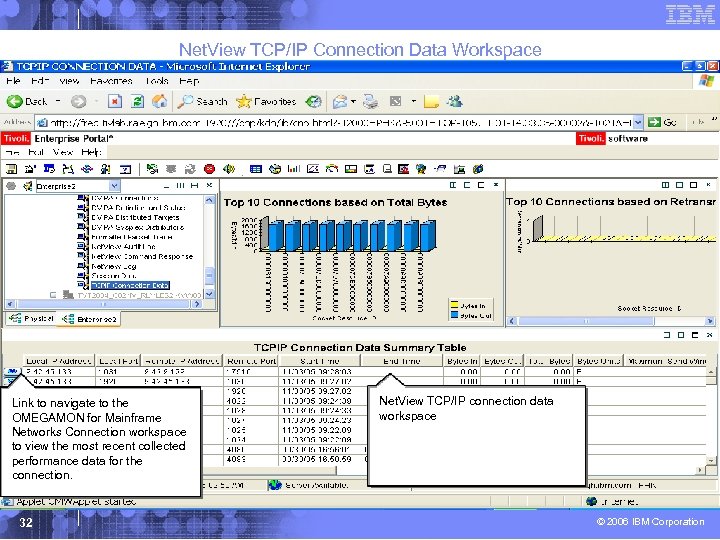Screen dimensions: 720x540
Task: Open the address bar history dropdown arrow
Action: pos(638,123)
